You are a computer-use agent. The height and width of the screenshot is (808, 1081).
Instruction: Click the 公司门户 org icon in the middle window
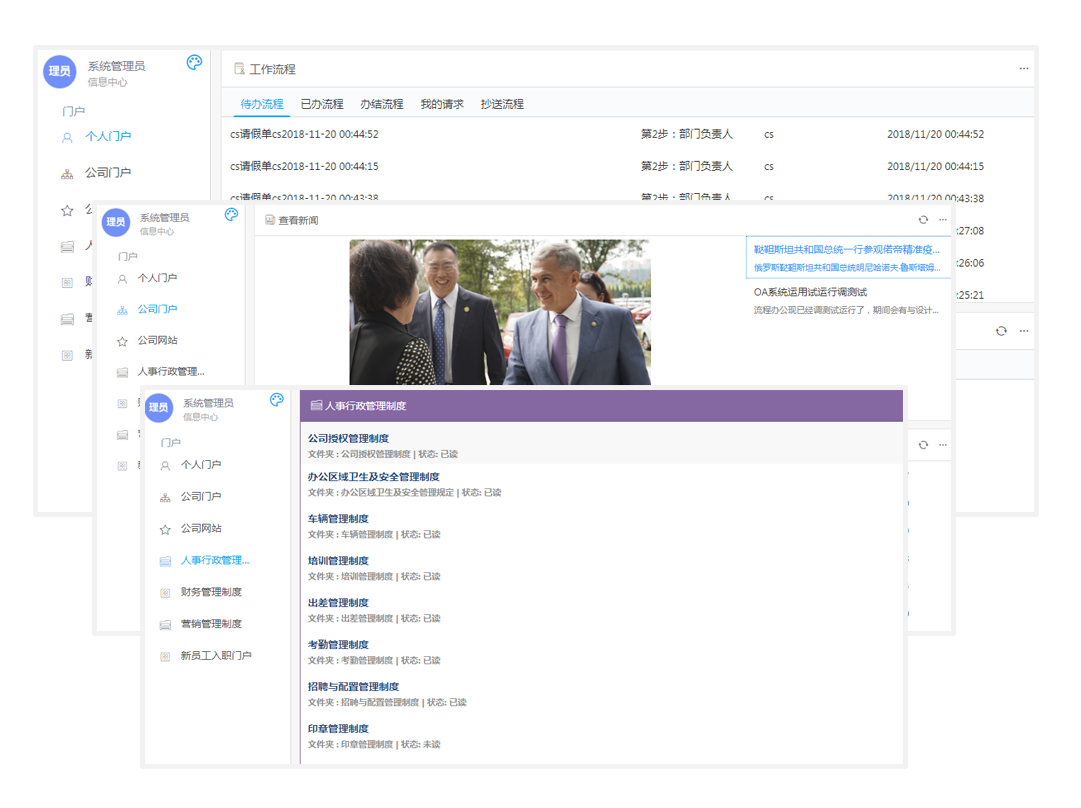point(122,310)
